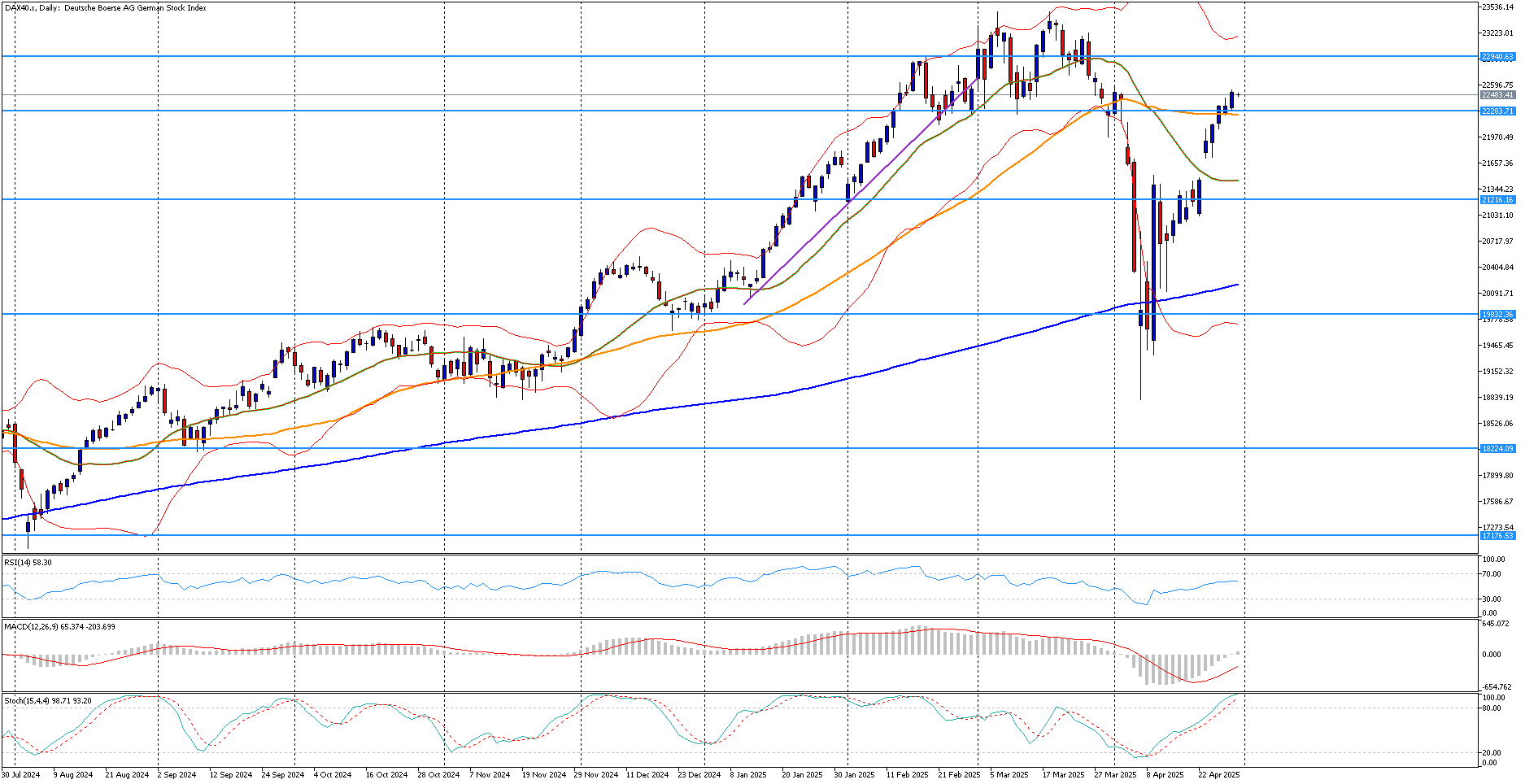Click the 20091.71 price scale label

click(x=1497, y=293)
